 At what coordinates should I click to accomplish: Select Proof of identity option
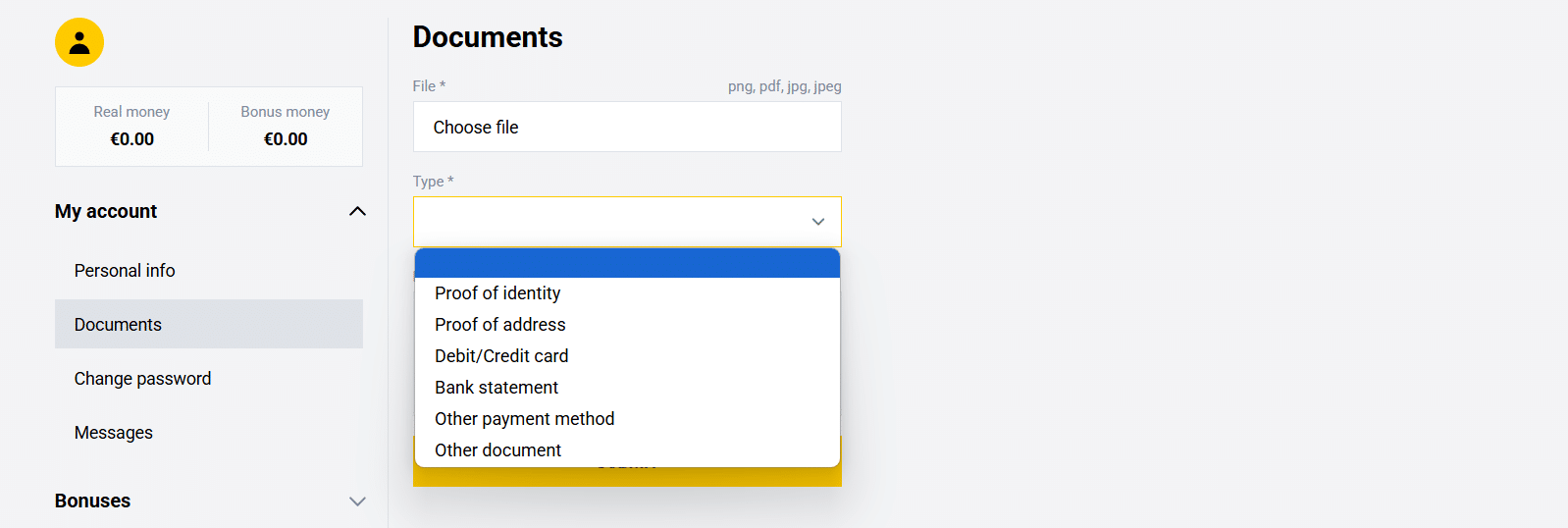[x=497, y=293]
